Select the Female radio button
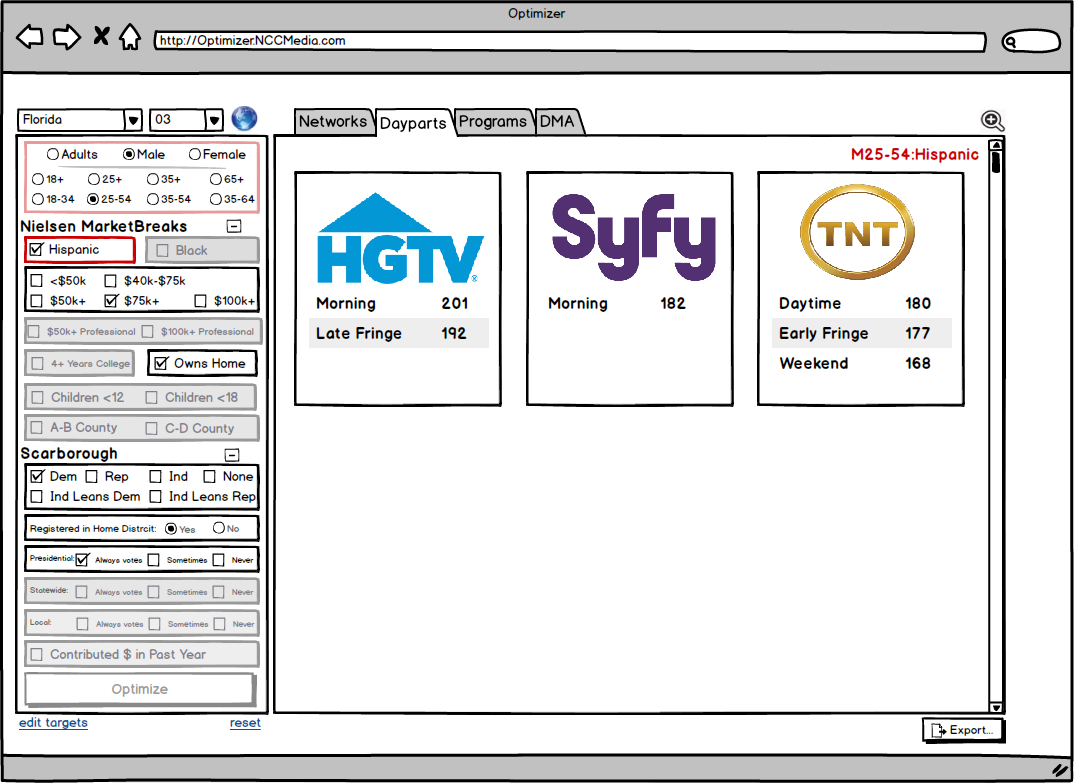 pyautogui.click(x=194, y=154)
